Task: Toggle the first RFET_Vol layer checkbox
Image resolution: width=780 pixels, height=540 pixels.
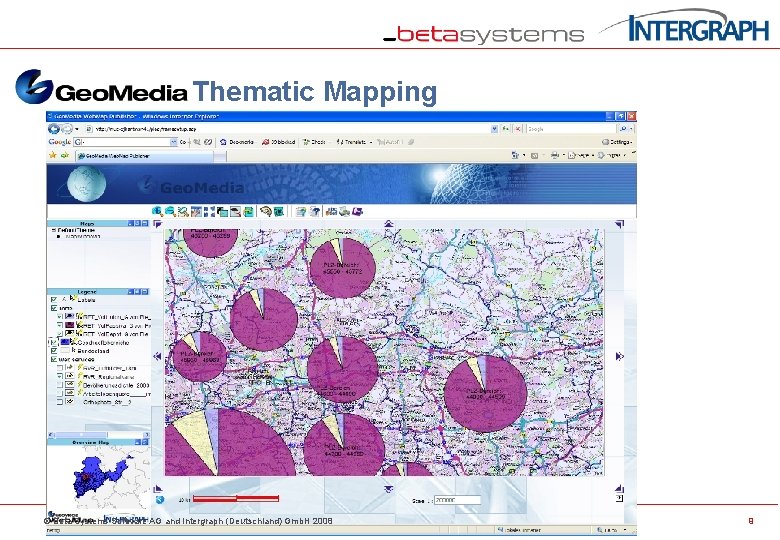Action: coord(60,316)
